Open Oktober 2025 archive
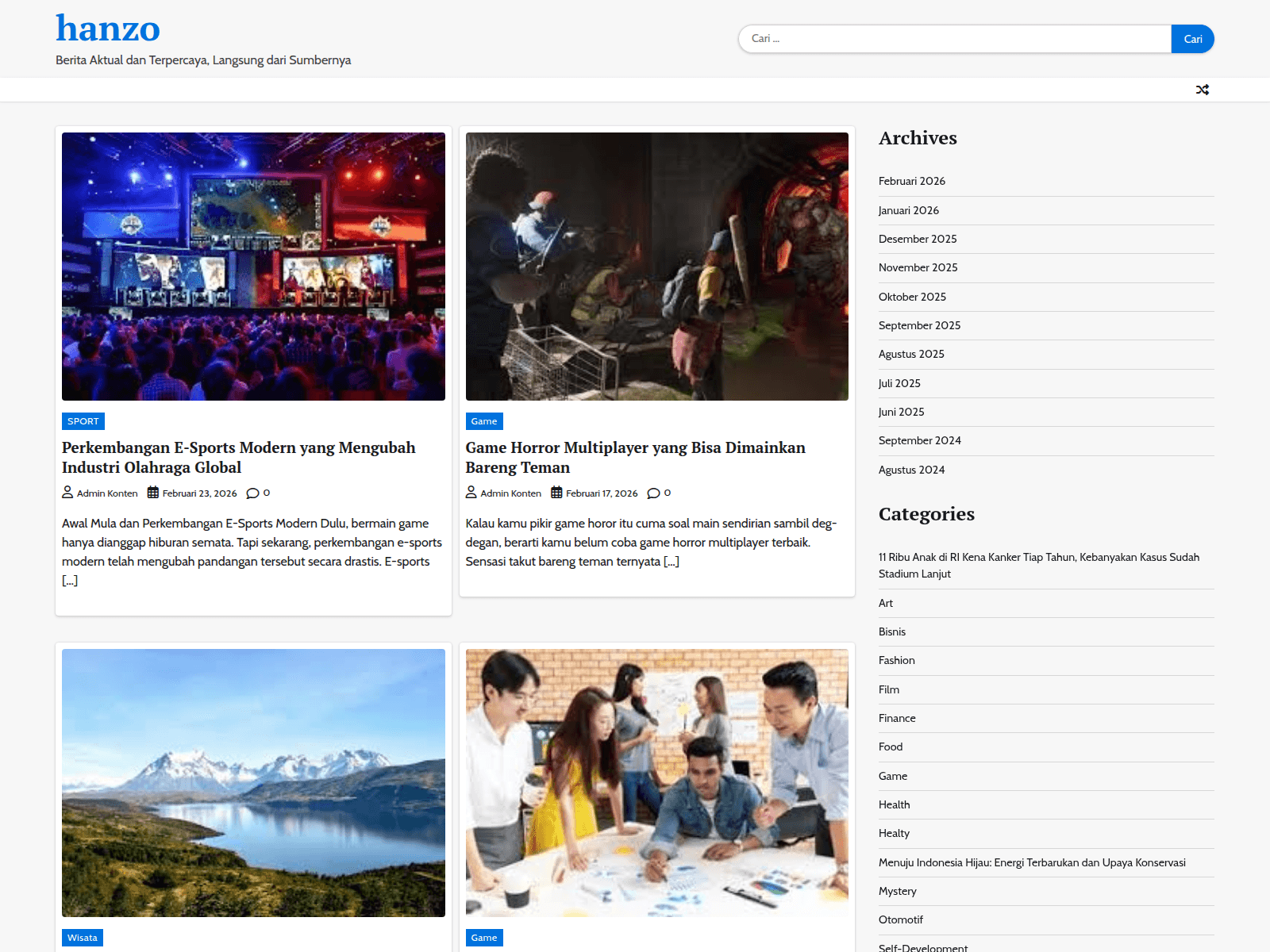Viewport: 1270px width, 952px height. 913,297
